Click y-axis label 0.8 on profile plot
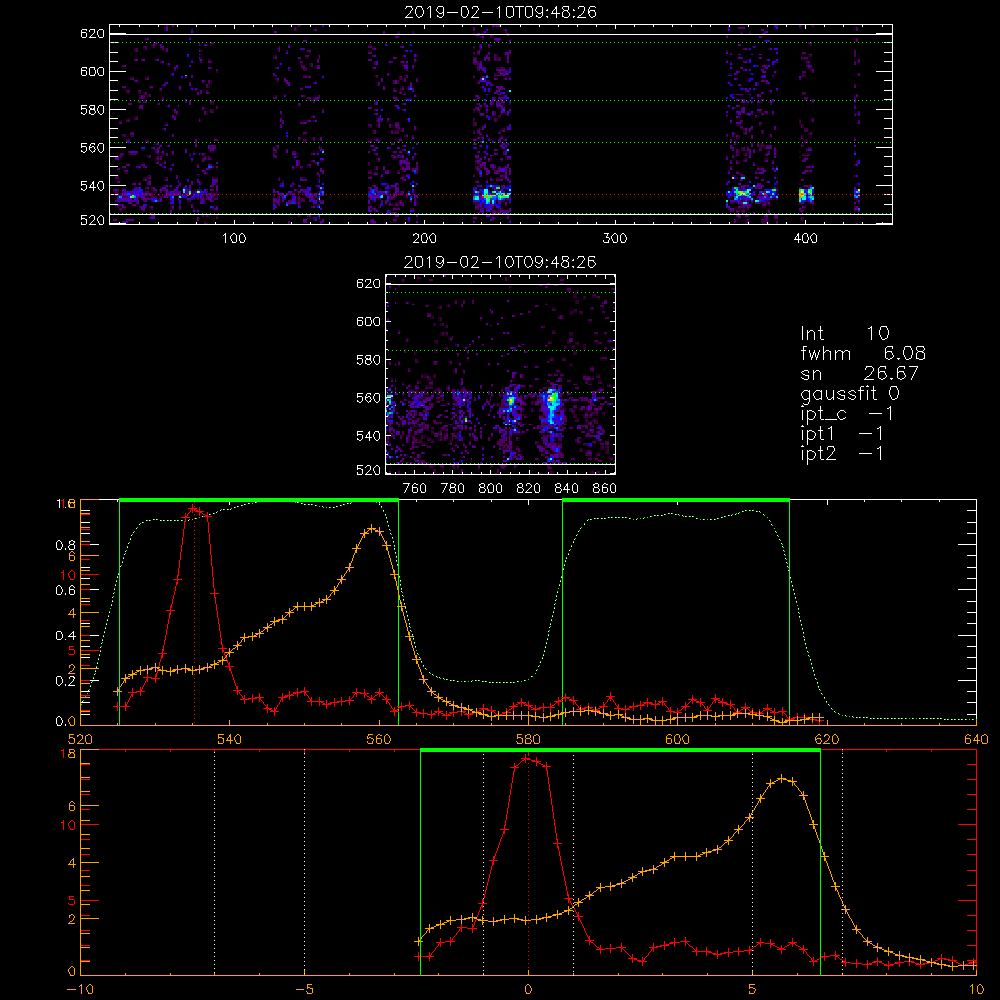This screenshot has width=1000, height=1000. pyautogui.click(x=66, y=545)
